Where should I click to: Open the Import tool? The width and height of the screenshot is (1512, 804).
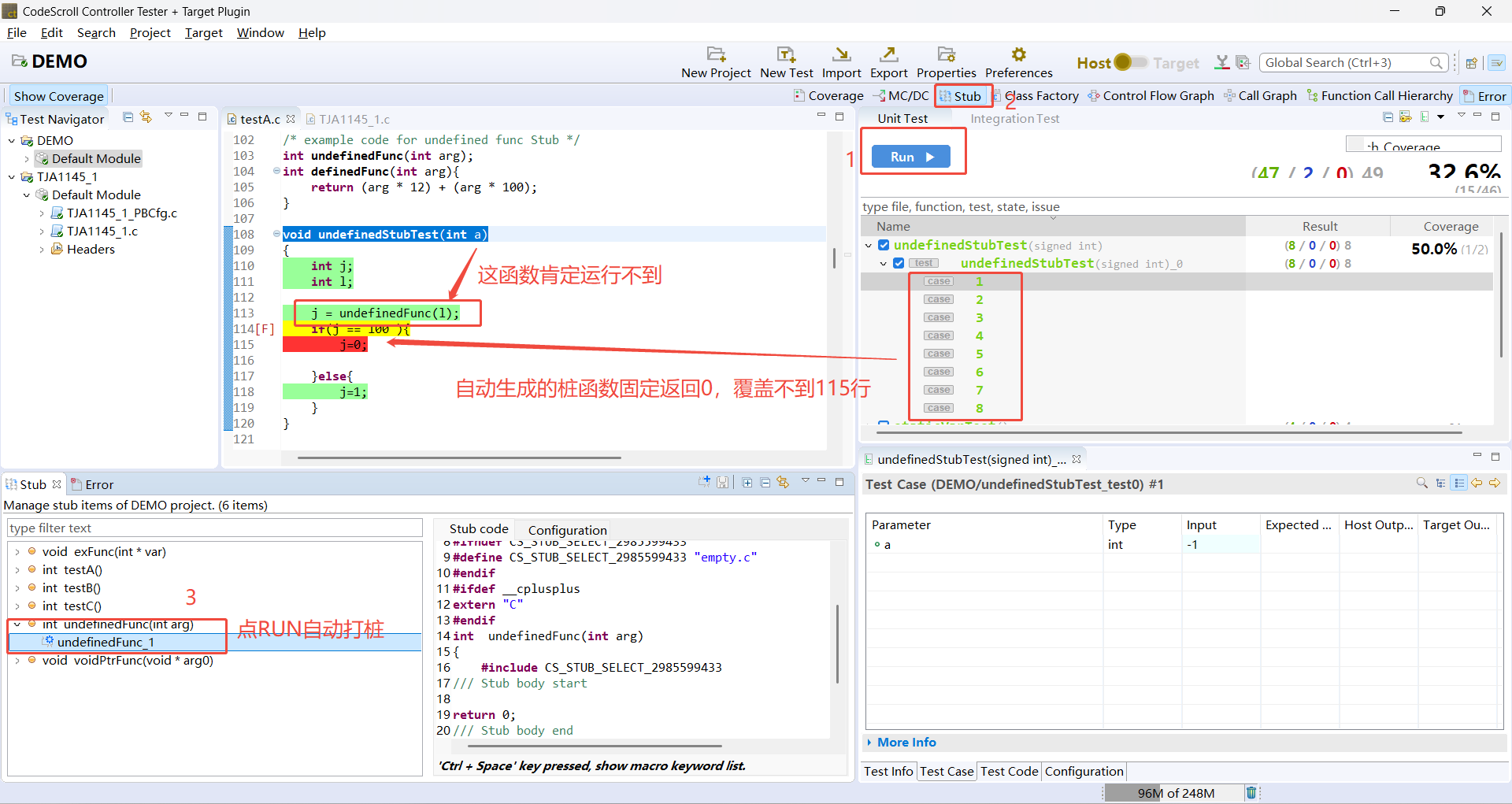[x=841, y=54]
